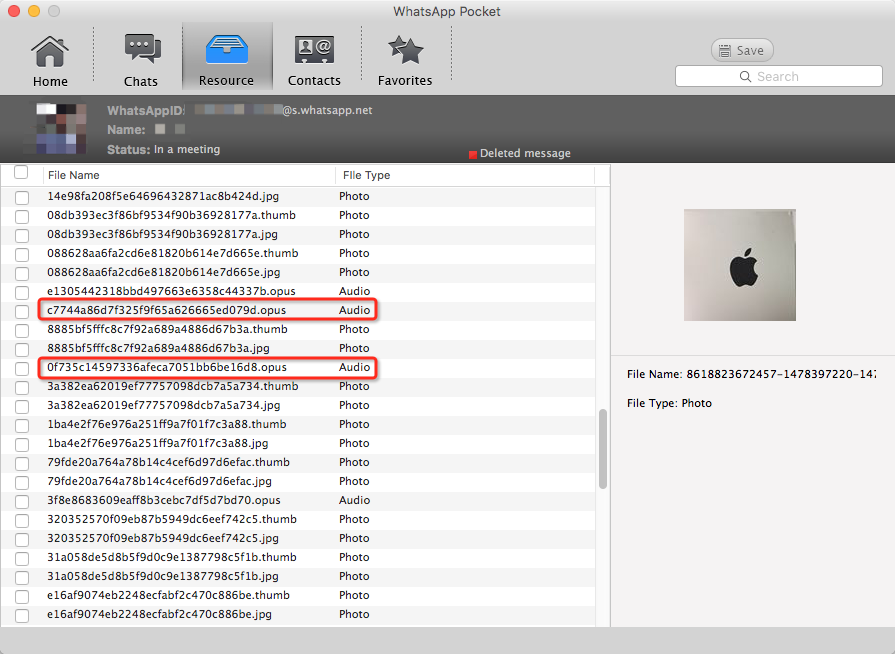This screenshot has width=895, height=654.
Task: Select file 79fde20a764a78b14c4cef6d97d6efac.thumb
Action: coord(168,462)
